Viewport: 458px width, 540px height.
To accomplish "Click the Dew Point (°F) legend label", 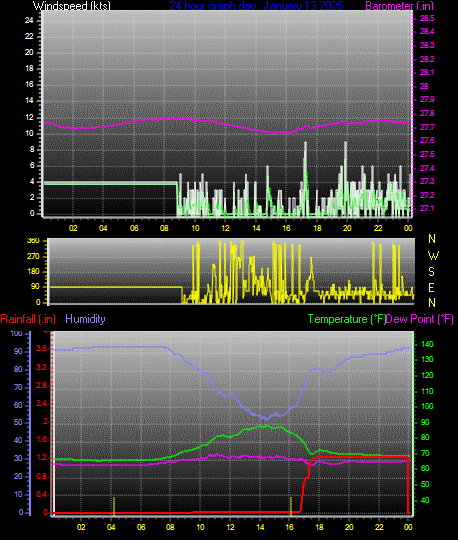I will click(419, 319).
